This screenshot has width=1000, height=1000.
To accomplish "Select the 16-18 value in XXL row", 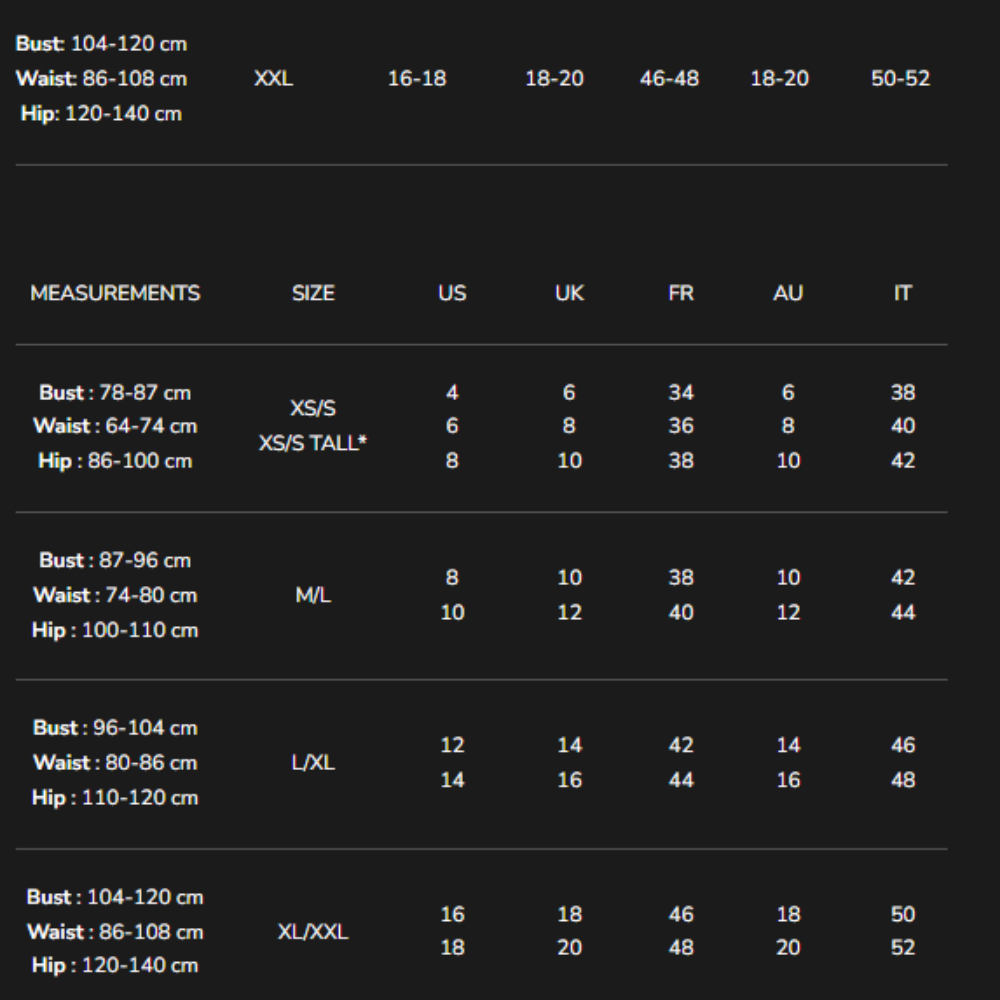I will click(x=417, y=78).
